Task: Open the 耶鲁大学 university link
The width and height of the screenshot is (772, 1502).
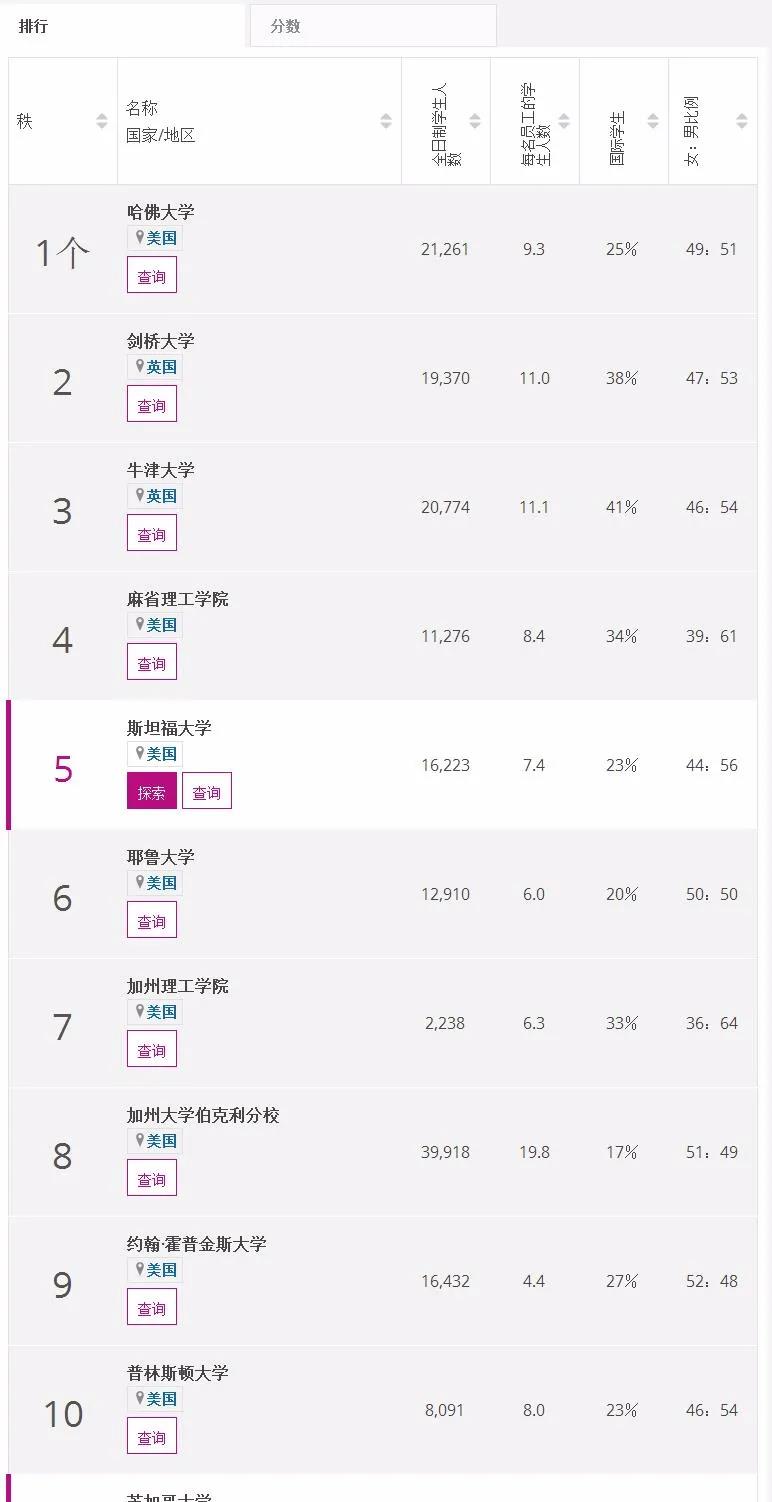Action: point(160,857)
